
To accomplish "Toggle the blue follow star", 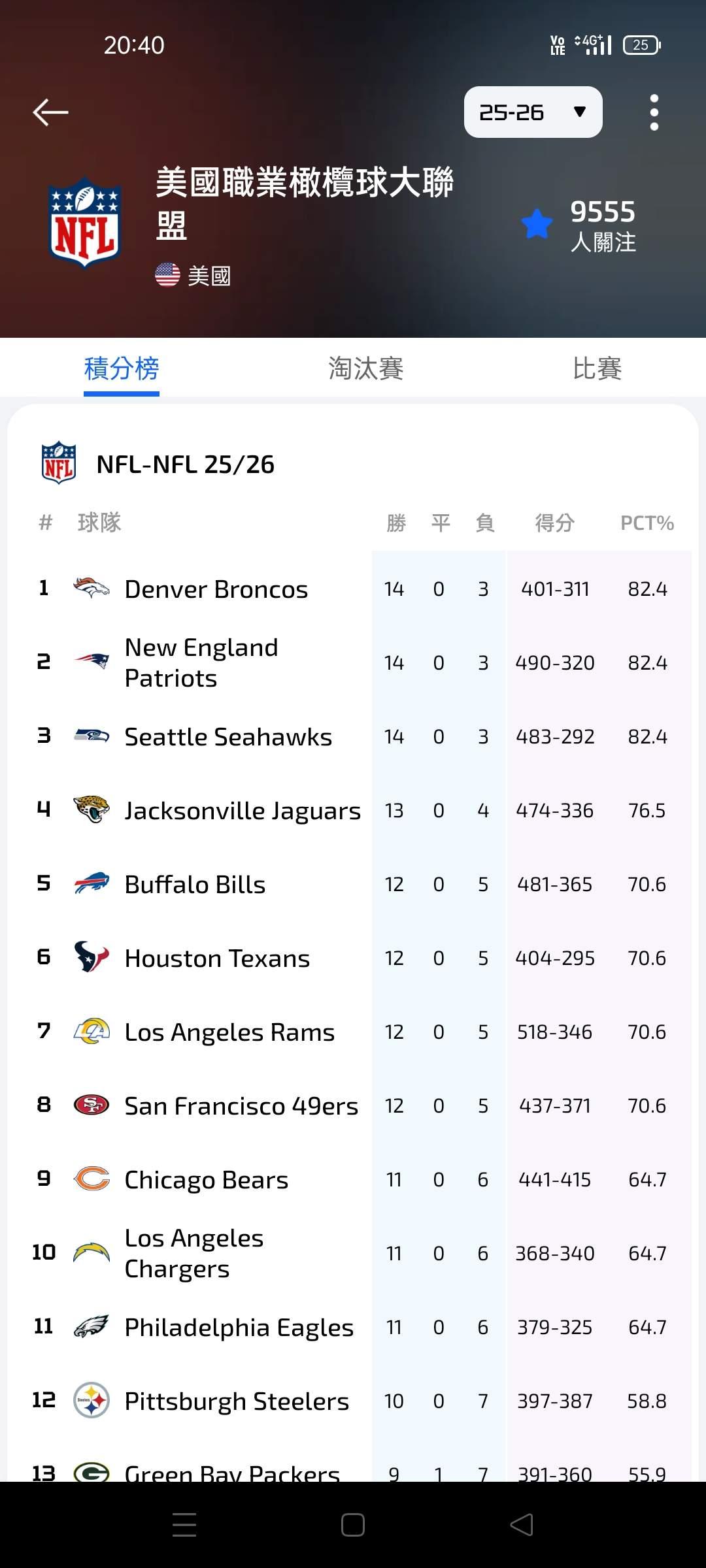I will click(x=537, y=224).
